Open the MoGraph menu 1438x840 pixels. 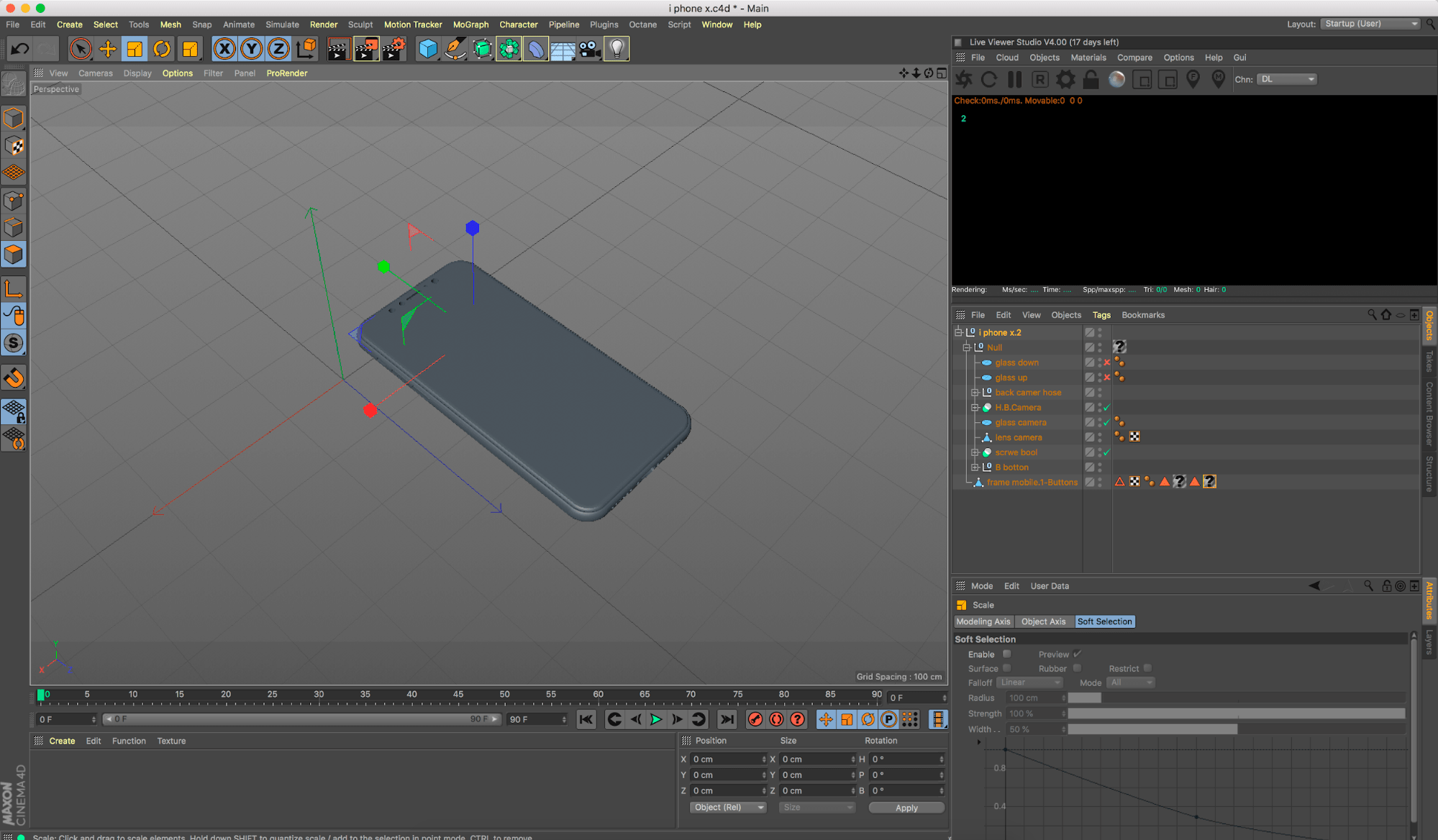coord(470,24)
